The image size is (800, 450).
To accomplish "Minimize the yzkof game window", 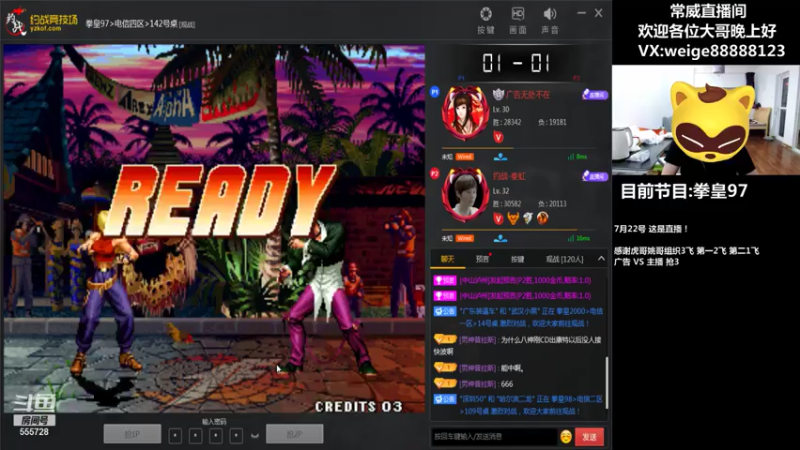I will coord(581,13).
